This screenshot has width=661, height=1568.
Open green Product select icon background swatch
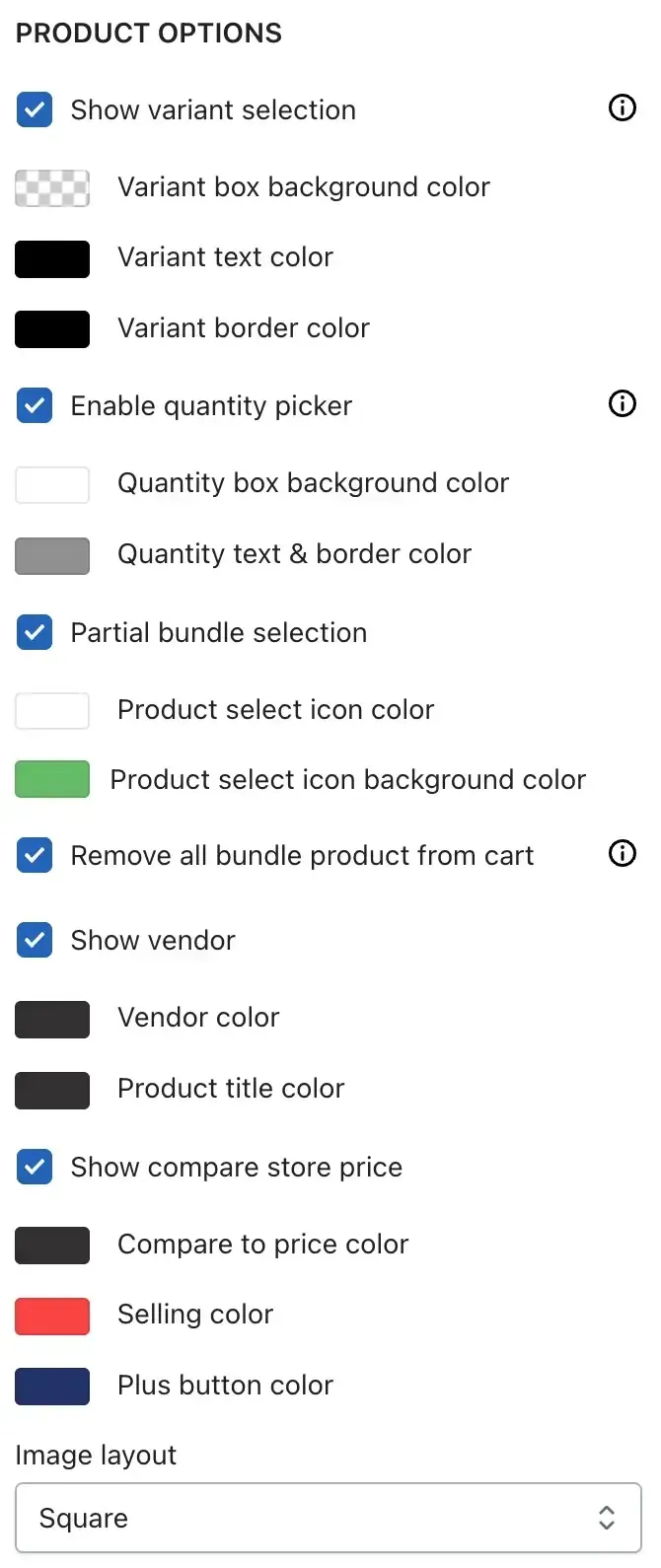[x=52, y=779]
